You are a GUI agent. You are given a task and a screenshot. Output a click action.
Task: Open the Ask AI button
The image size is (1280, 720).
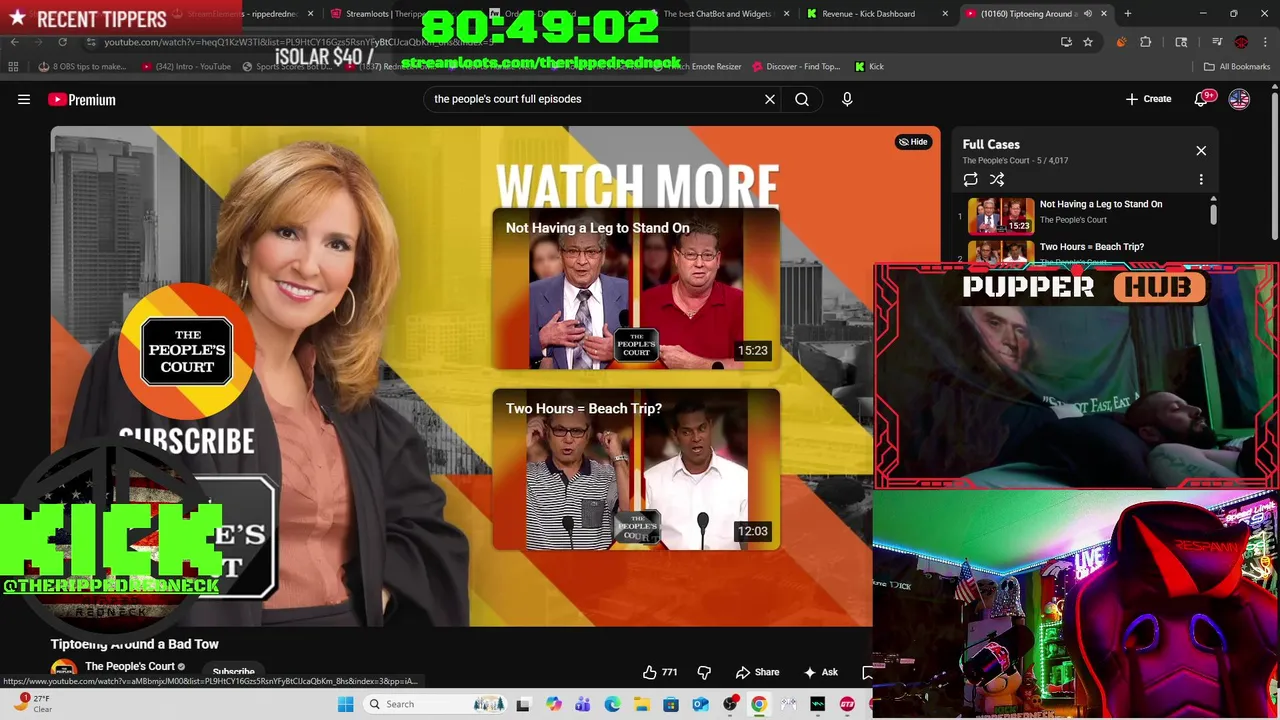point(821,672)
